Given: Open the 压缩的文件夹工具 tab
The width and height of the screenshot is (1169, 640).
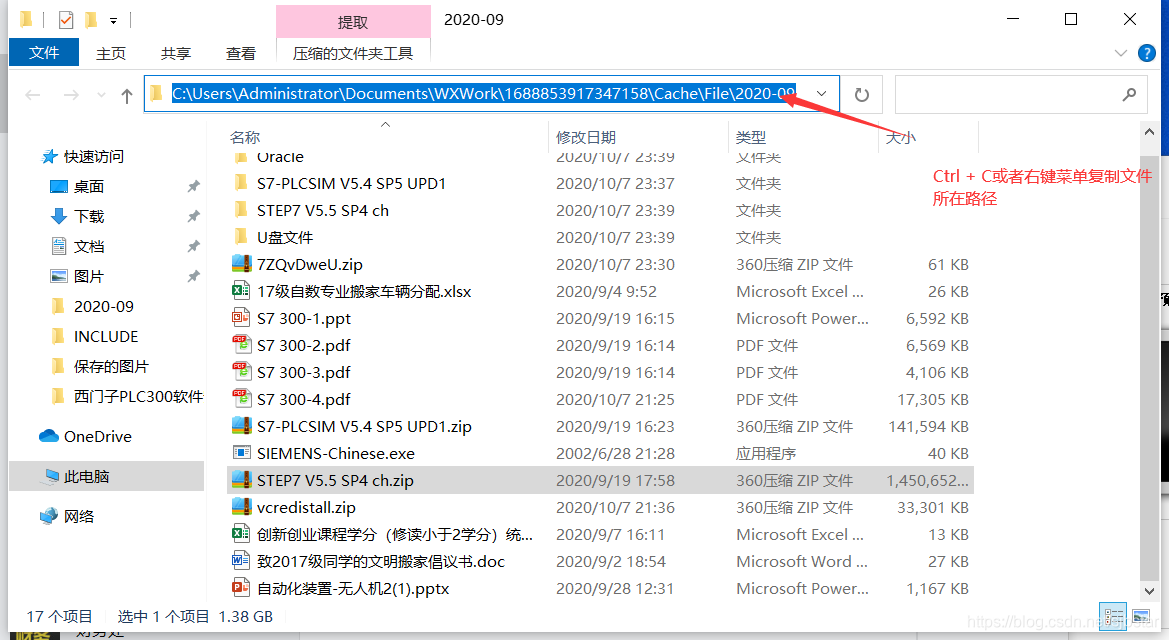Looking at the screenshot, I should click(x=353, y=54).
